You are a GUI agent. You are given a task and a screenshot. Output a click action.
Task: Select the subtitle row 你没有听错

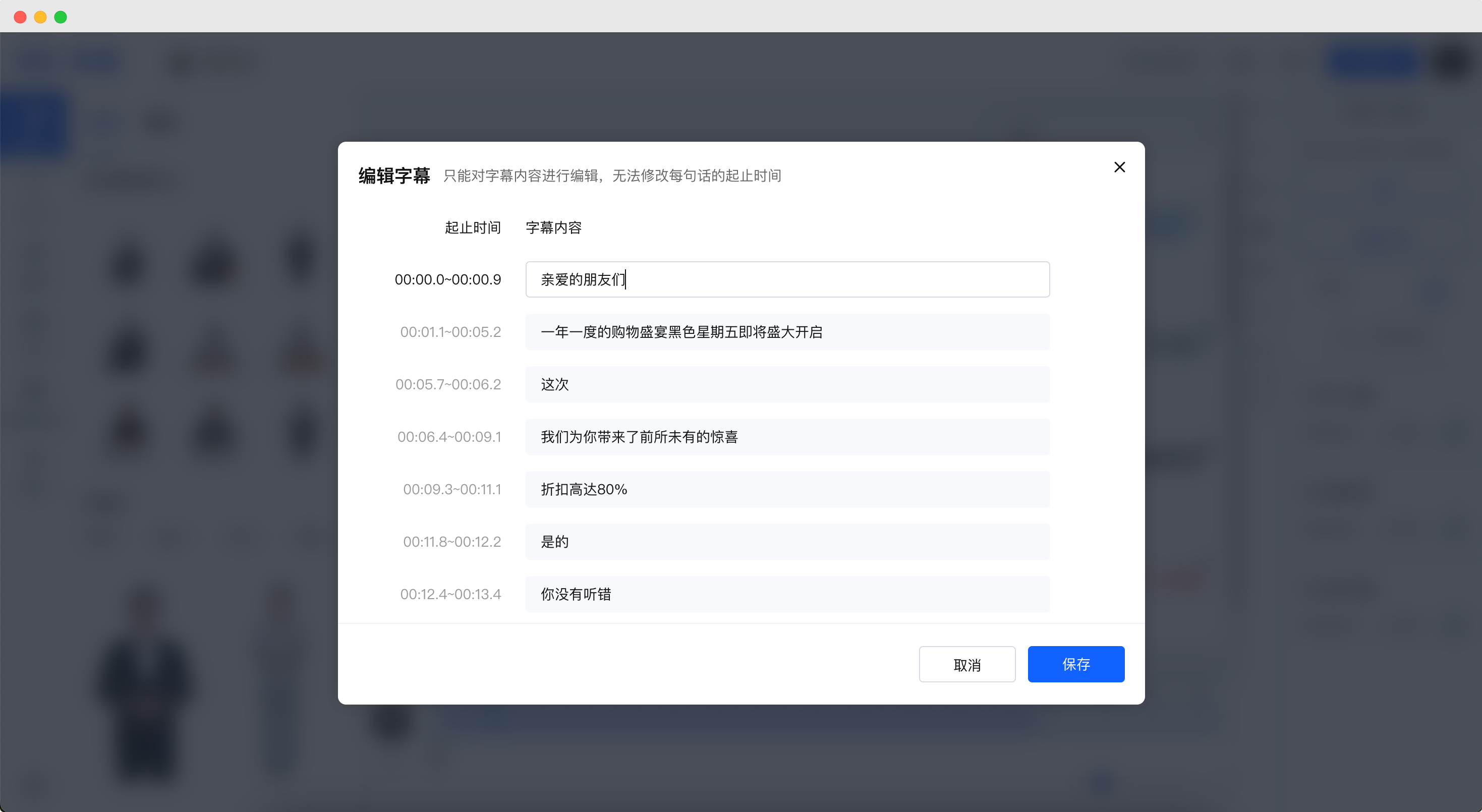point(787,594)
